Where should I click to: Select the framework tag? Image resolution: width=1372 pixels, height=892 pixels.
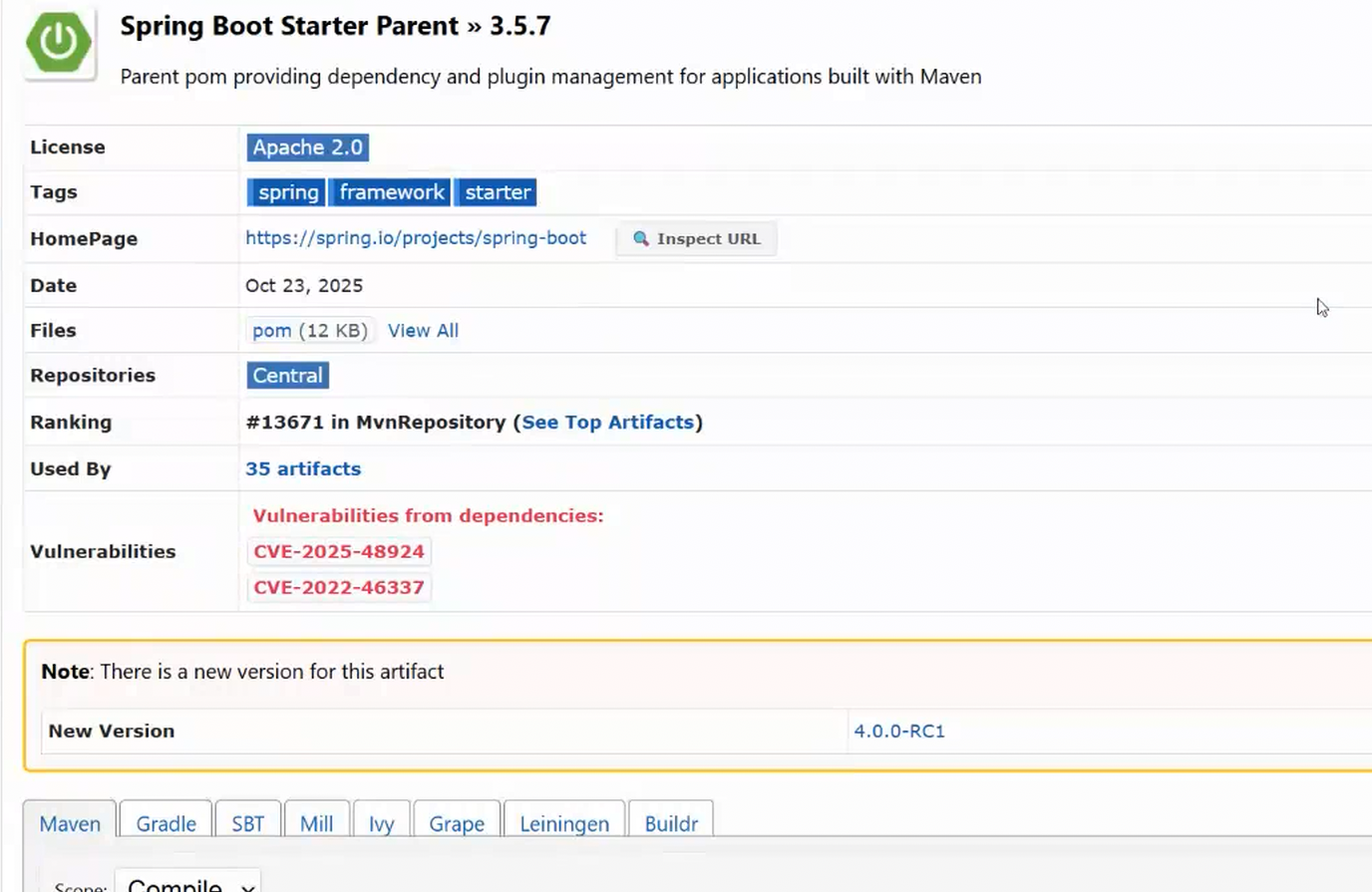click(391, 192)
